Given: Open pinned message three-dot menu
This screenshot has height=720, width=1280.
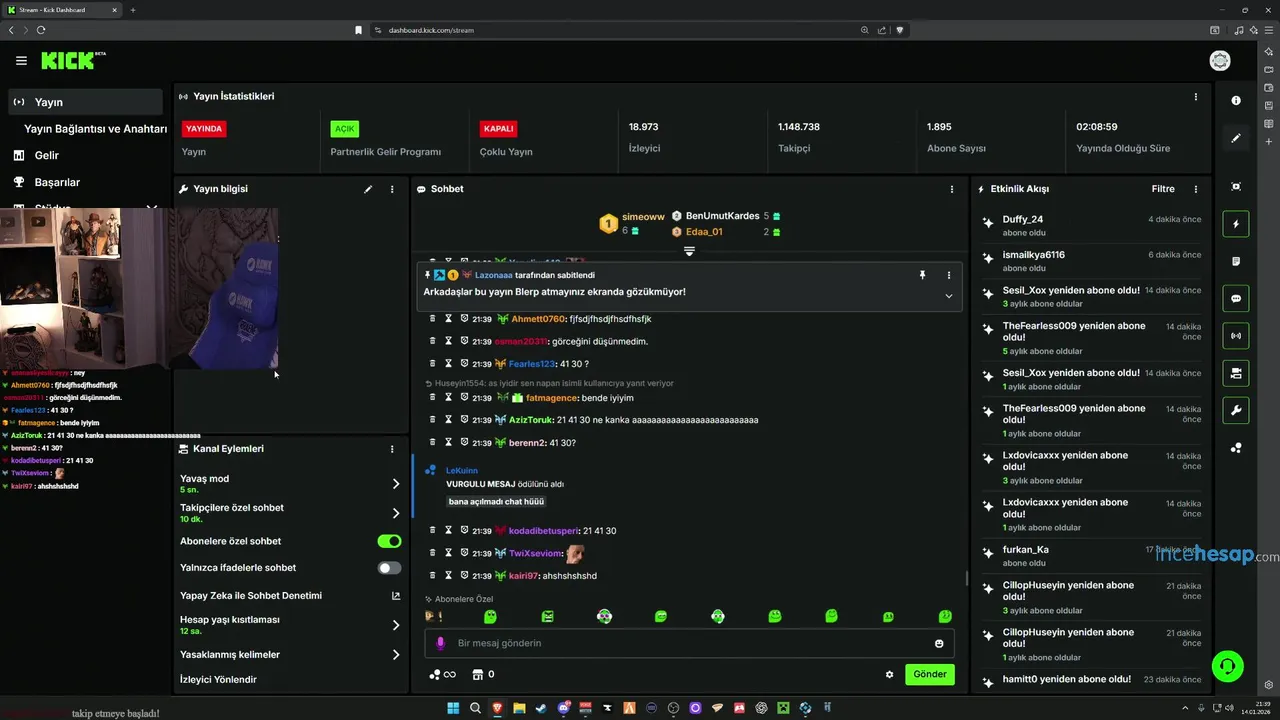Looking at the screenshot, I should tap(949, 275).
